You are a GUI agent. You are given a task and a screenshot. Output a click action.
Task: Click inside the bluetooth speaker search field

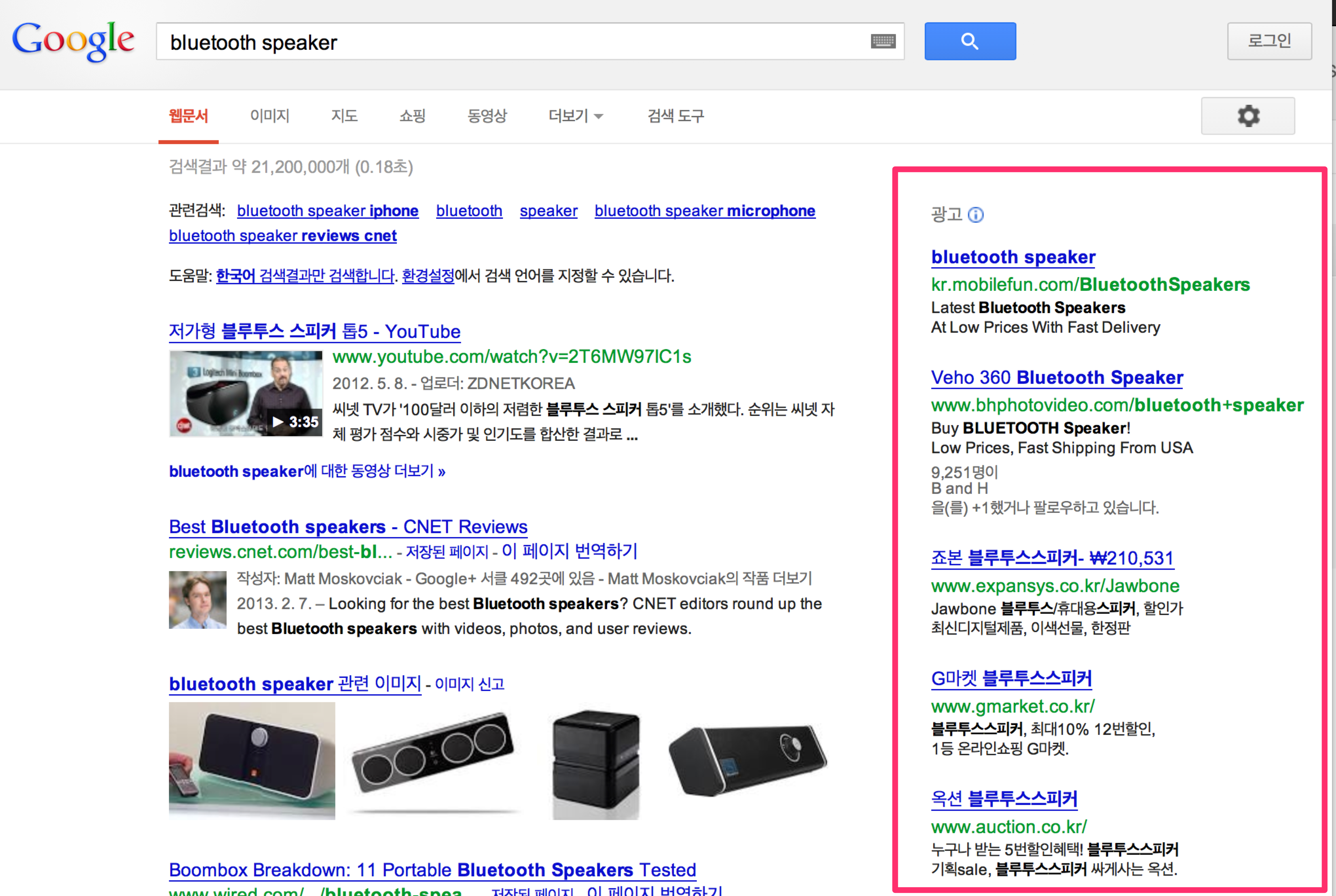point(514,42)
